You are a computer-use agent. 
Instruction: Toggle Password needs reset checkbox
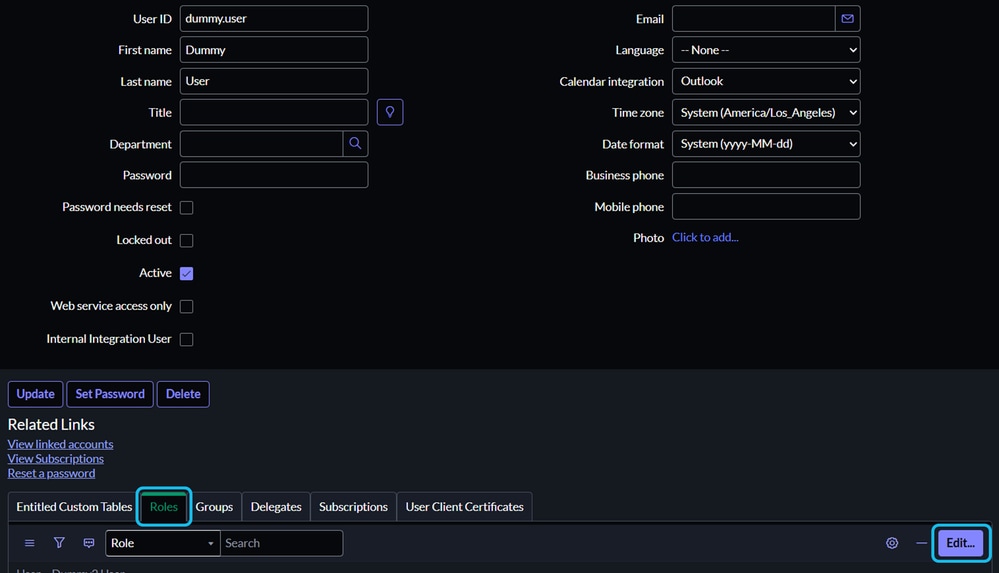click(x=187, y=207)
